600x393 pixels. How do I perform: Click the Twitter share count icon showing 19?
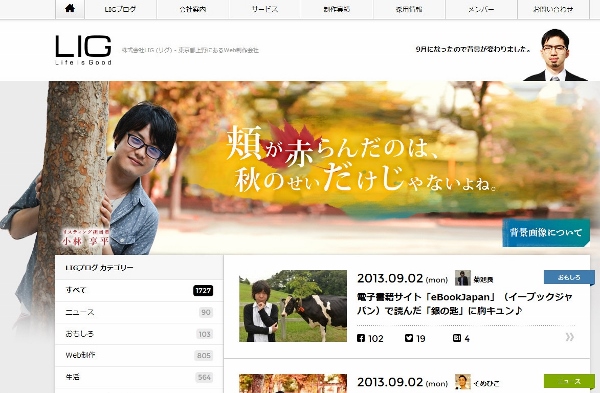coord(409,338)
